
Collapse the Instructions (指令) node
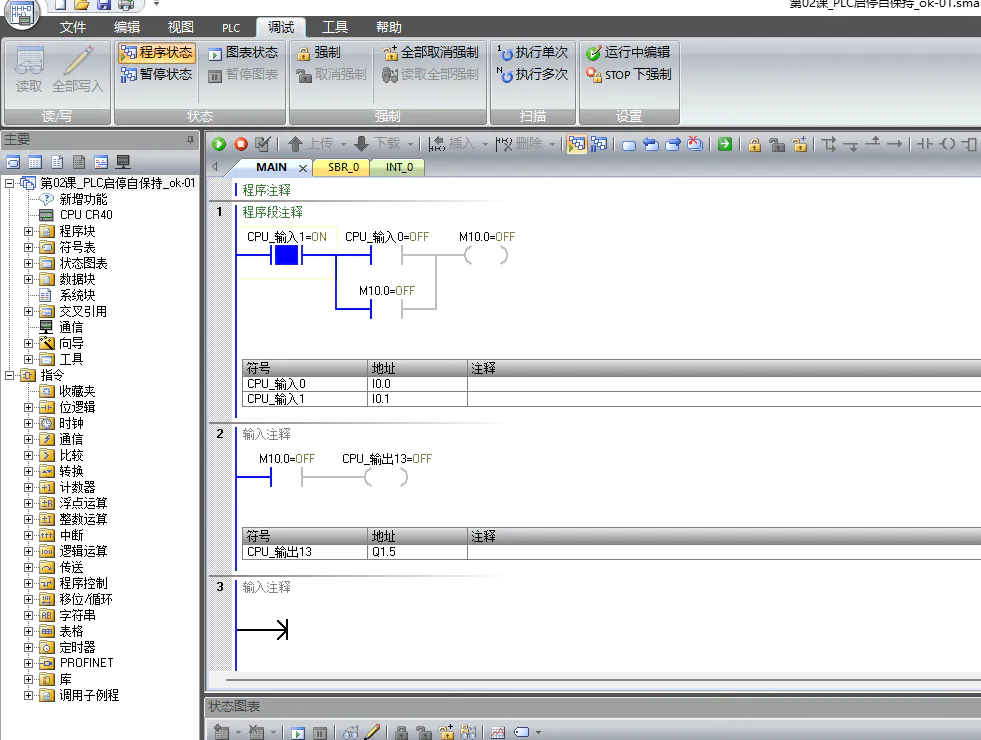(9, 375)
